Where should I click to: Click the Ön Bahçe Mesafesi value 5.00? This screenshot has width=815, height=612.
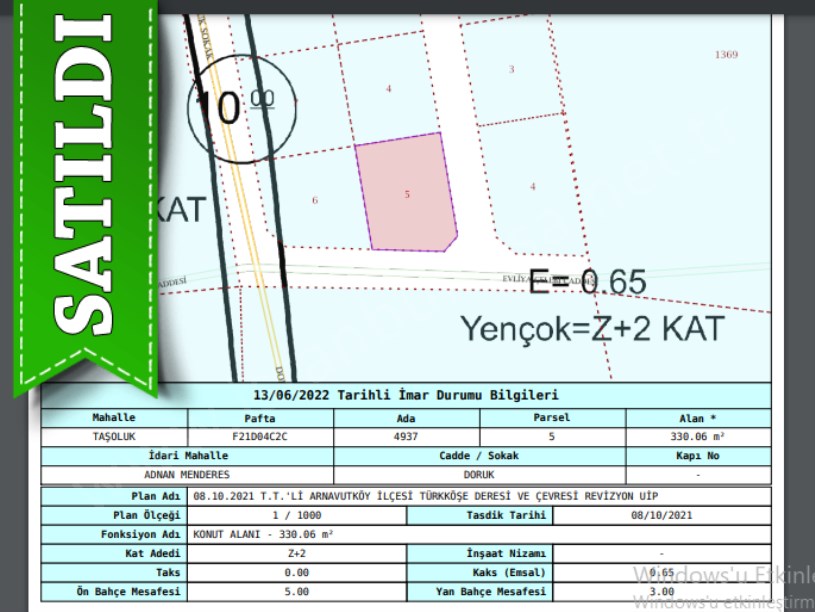click(x=297, y=591)
